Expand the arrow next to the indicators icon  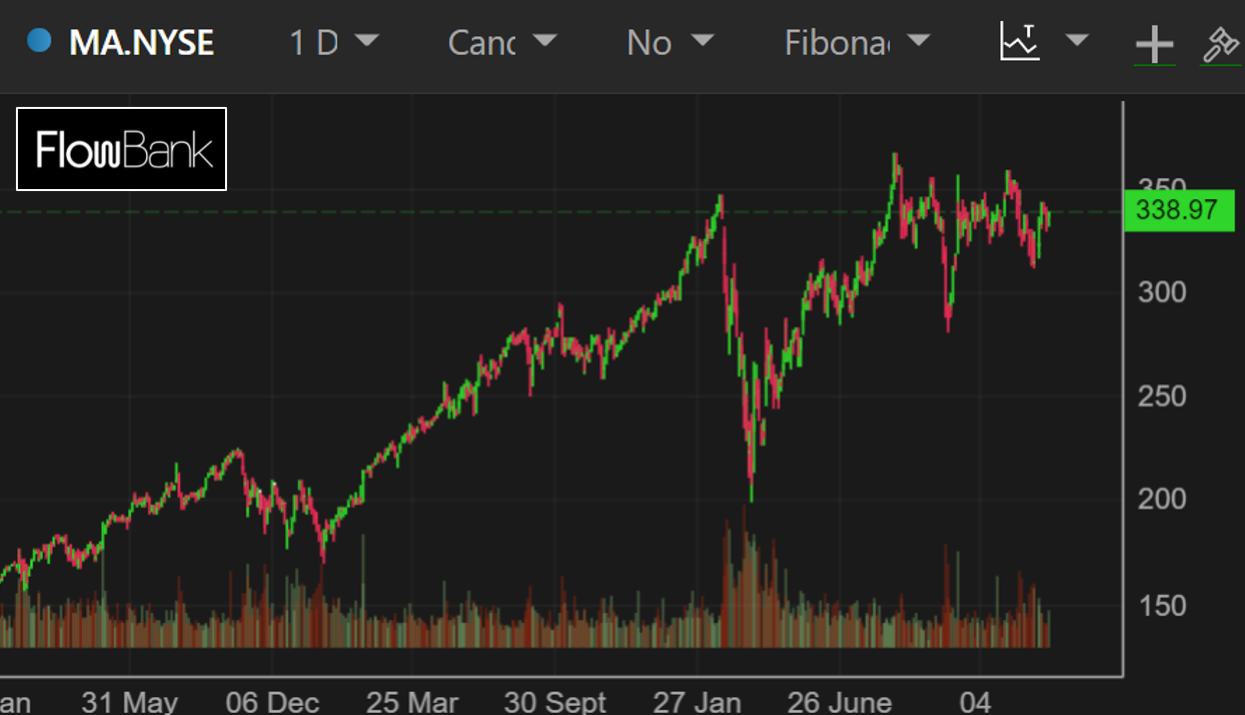click(x=1076, y=41)
